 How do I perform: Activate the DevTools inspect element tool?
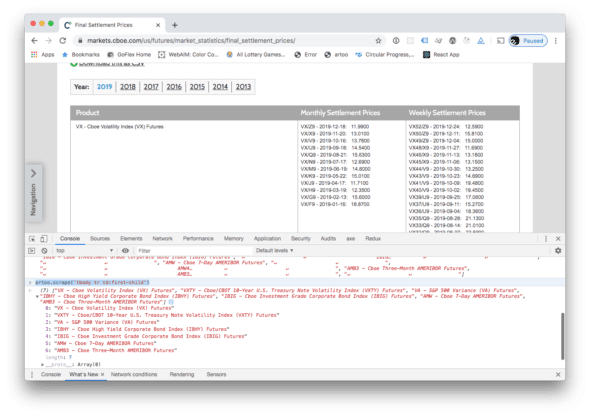[x=32, y=239]
